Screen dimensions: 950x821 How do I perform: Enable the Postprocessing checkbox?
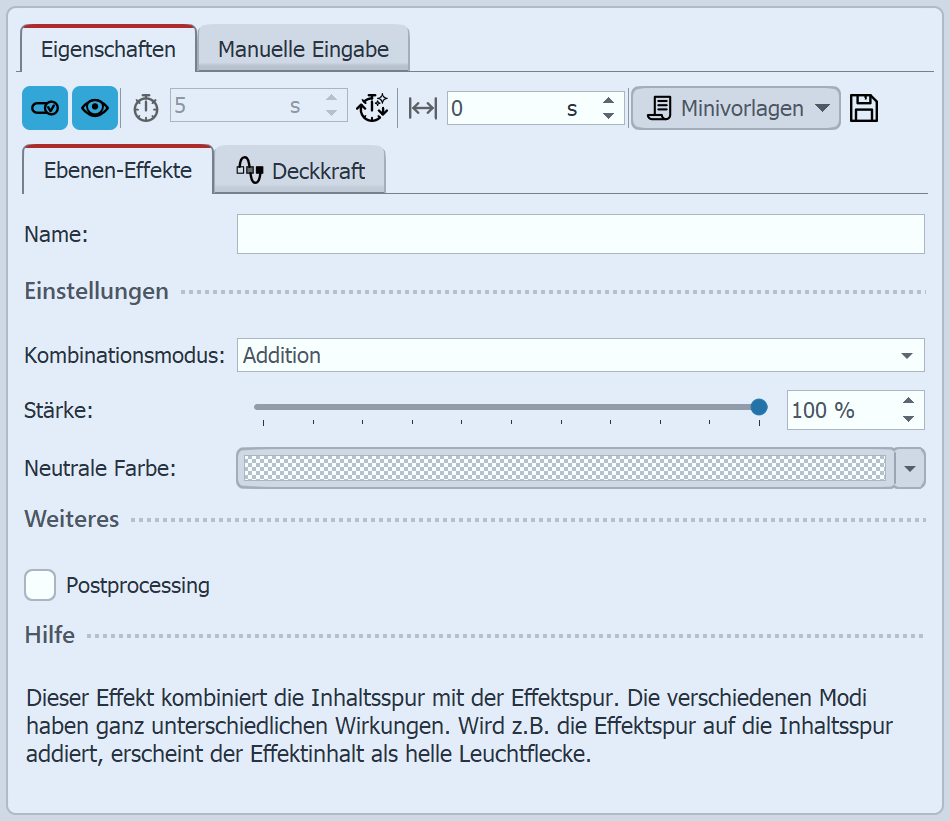tap(40, 585)
